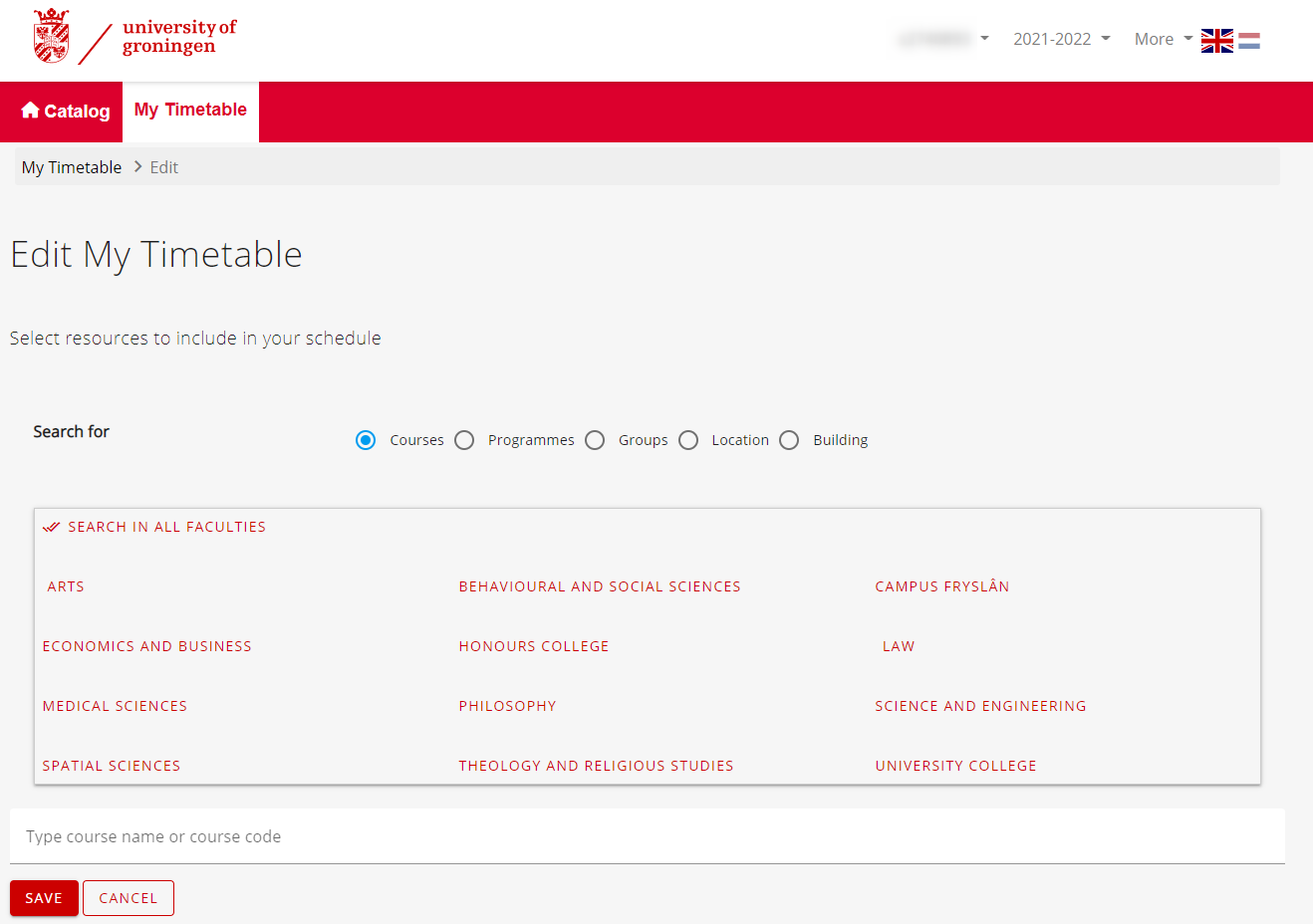The image size is (1313, 924).
Task: Enable the Building search option
Action: pyautogui.click(x=789, y=439)
